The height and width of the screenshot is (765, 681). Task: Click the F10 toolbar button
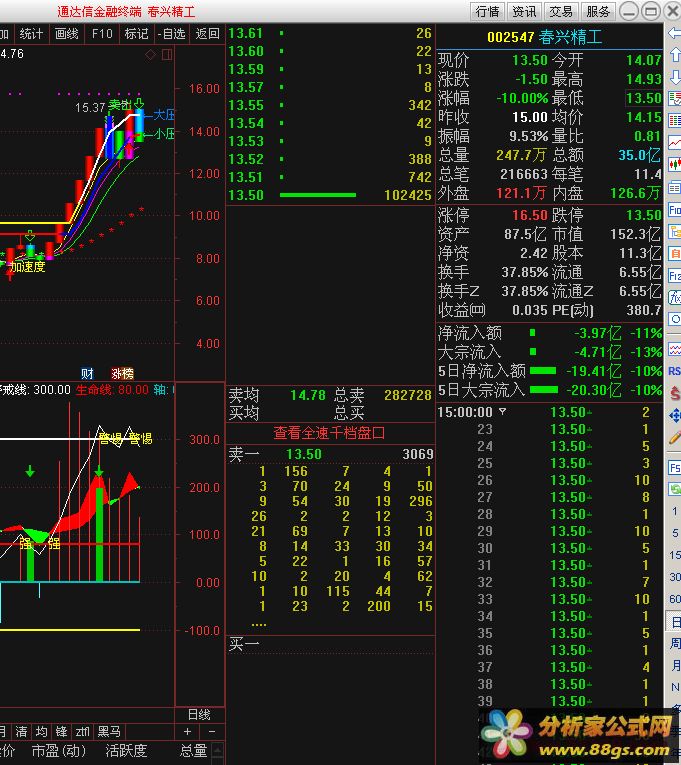click(102, 34)
